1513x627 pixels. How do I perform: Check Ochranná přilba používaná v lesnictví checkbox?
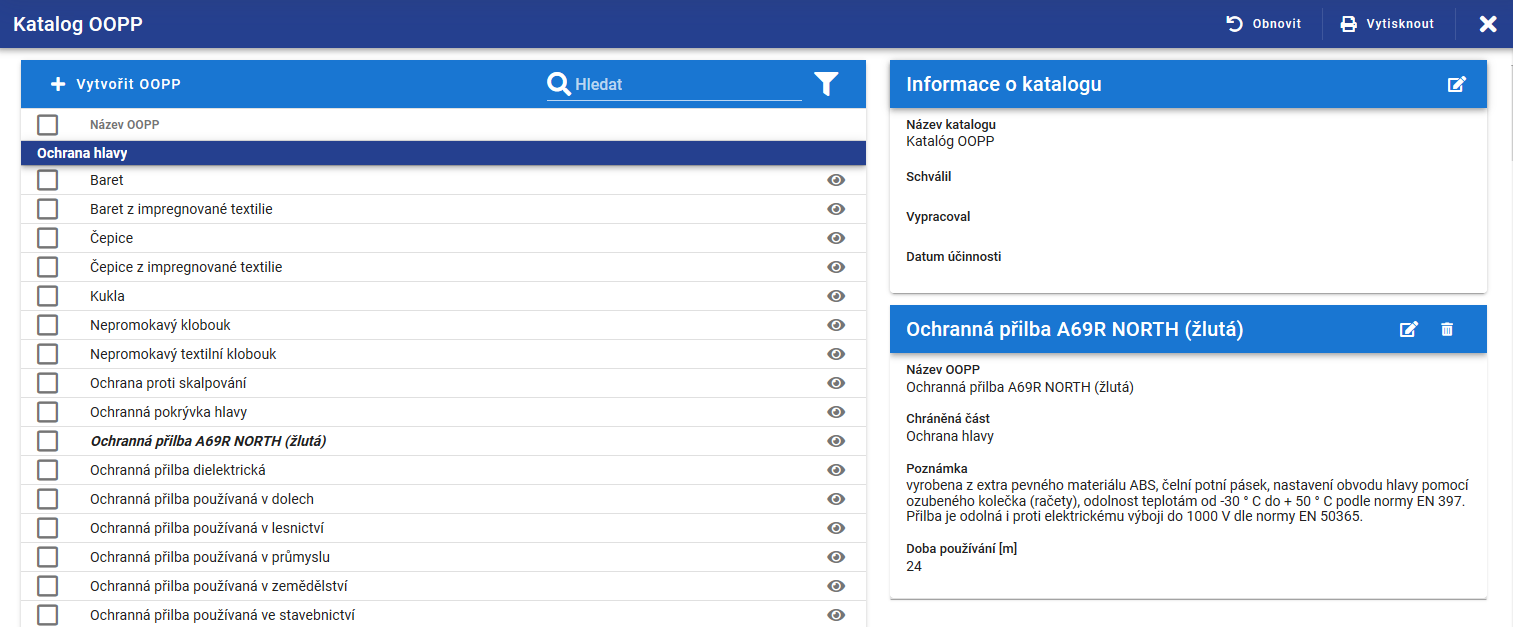point(48,528)
